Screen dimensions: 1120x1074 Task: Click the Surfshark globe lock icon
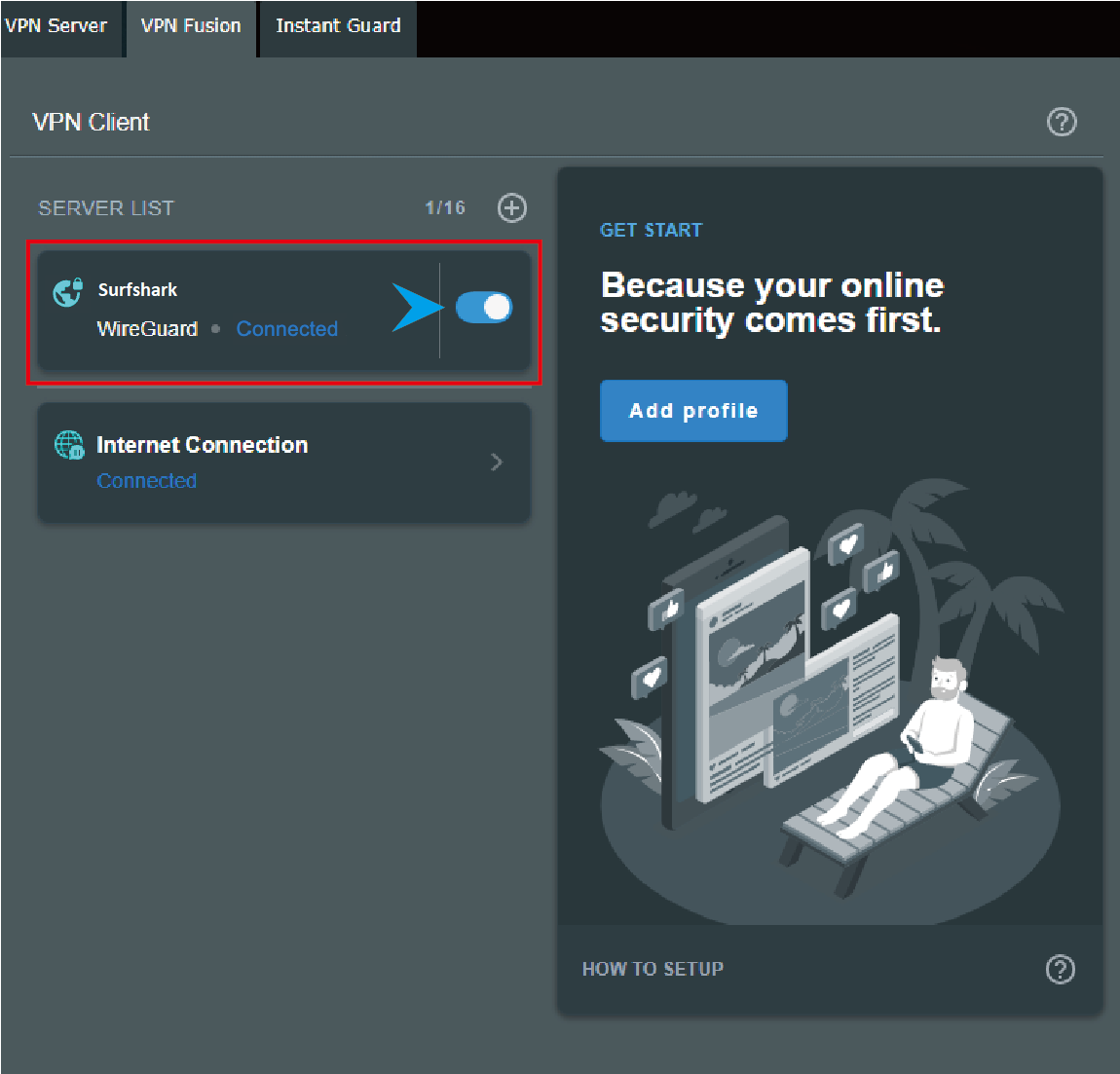point(67,292)
